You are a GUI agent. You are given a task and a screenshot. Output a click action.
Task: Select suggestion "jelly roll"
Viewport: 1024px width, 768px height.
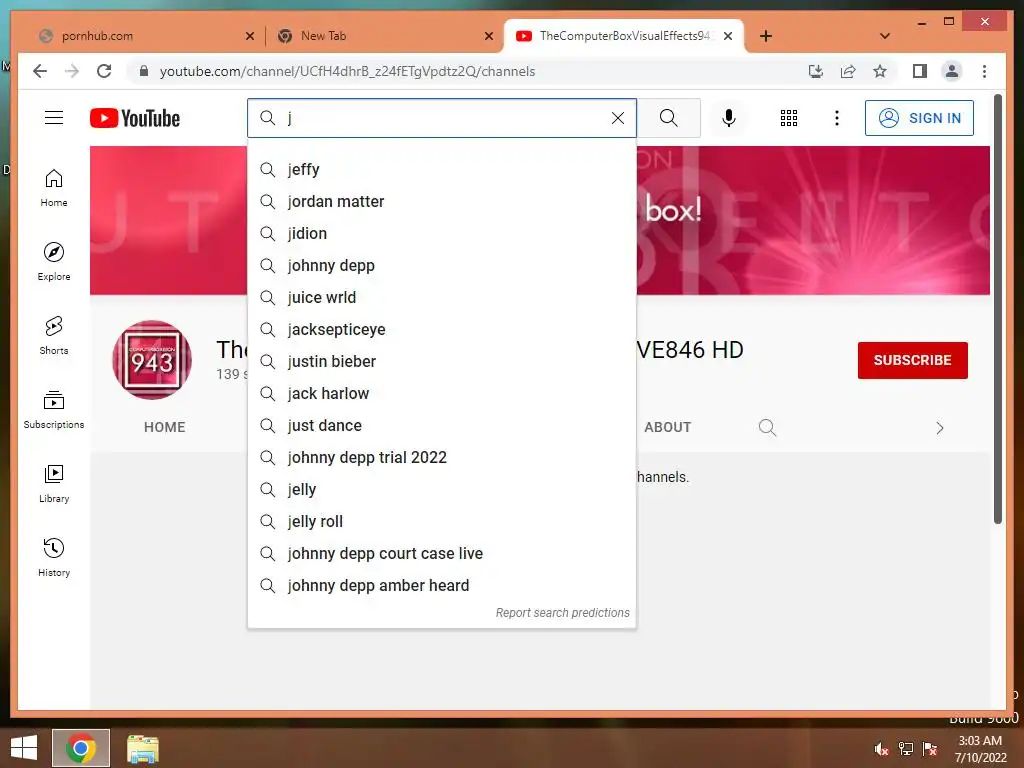coord(441,522)
